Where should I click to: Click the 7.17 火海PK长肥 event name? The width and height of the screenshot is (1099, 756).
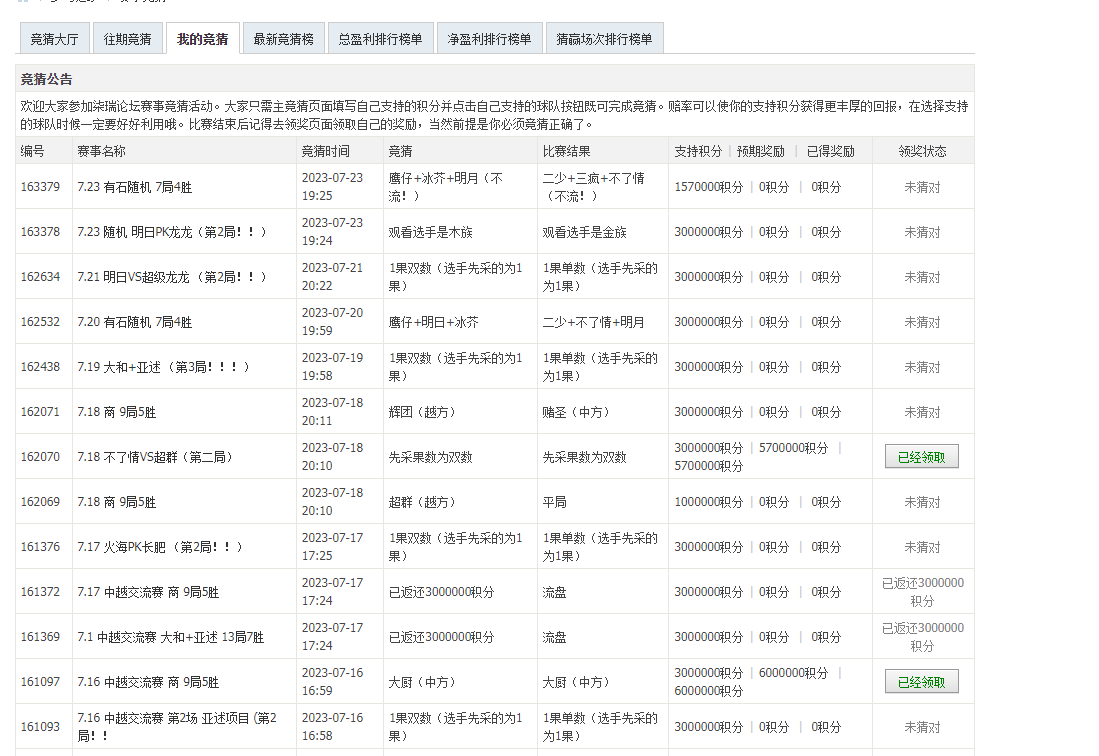[x=160, y=547]
